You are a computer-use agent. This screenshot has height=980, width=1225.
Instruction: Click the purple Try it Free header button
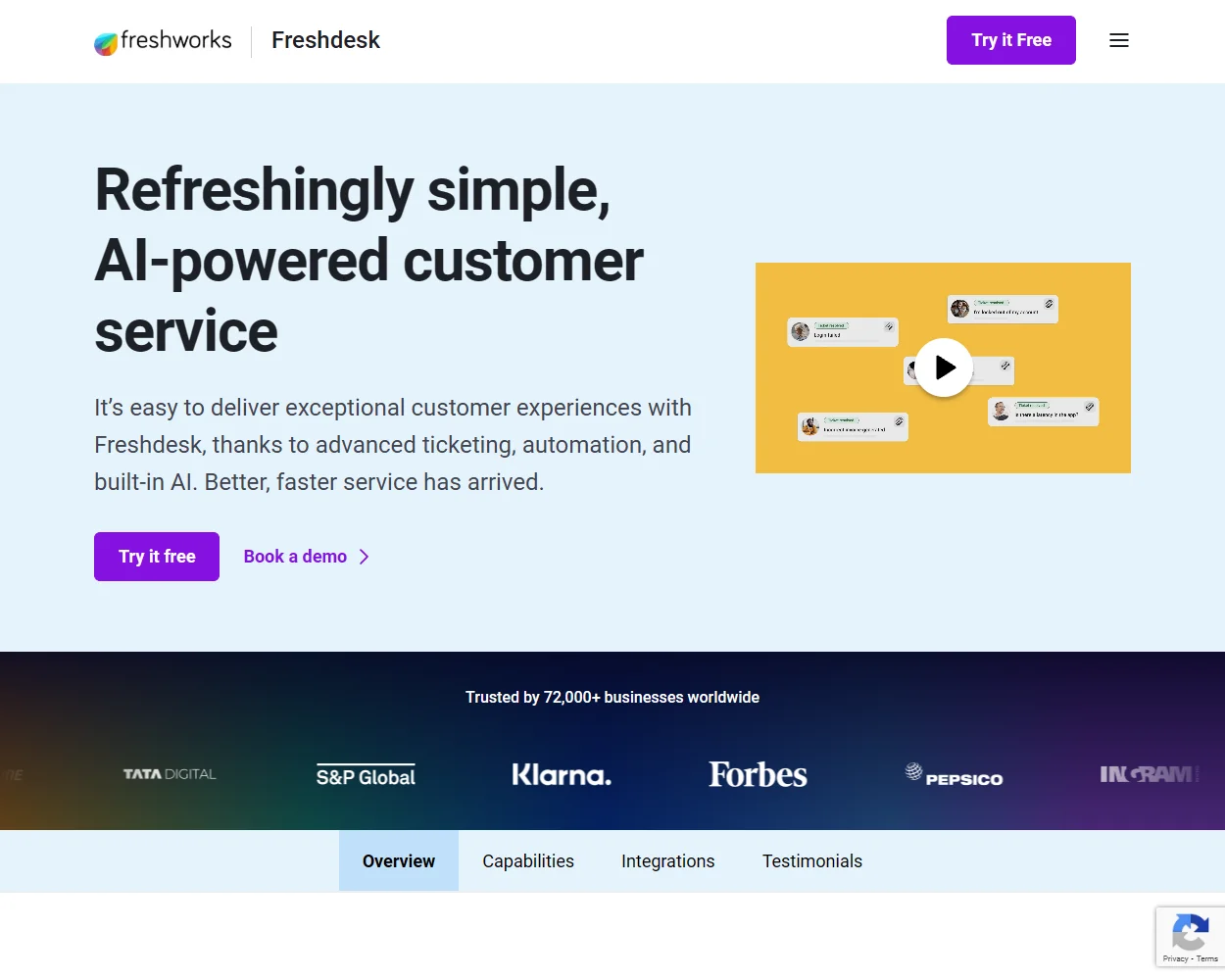(x=1010, y=40)
